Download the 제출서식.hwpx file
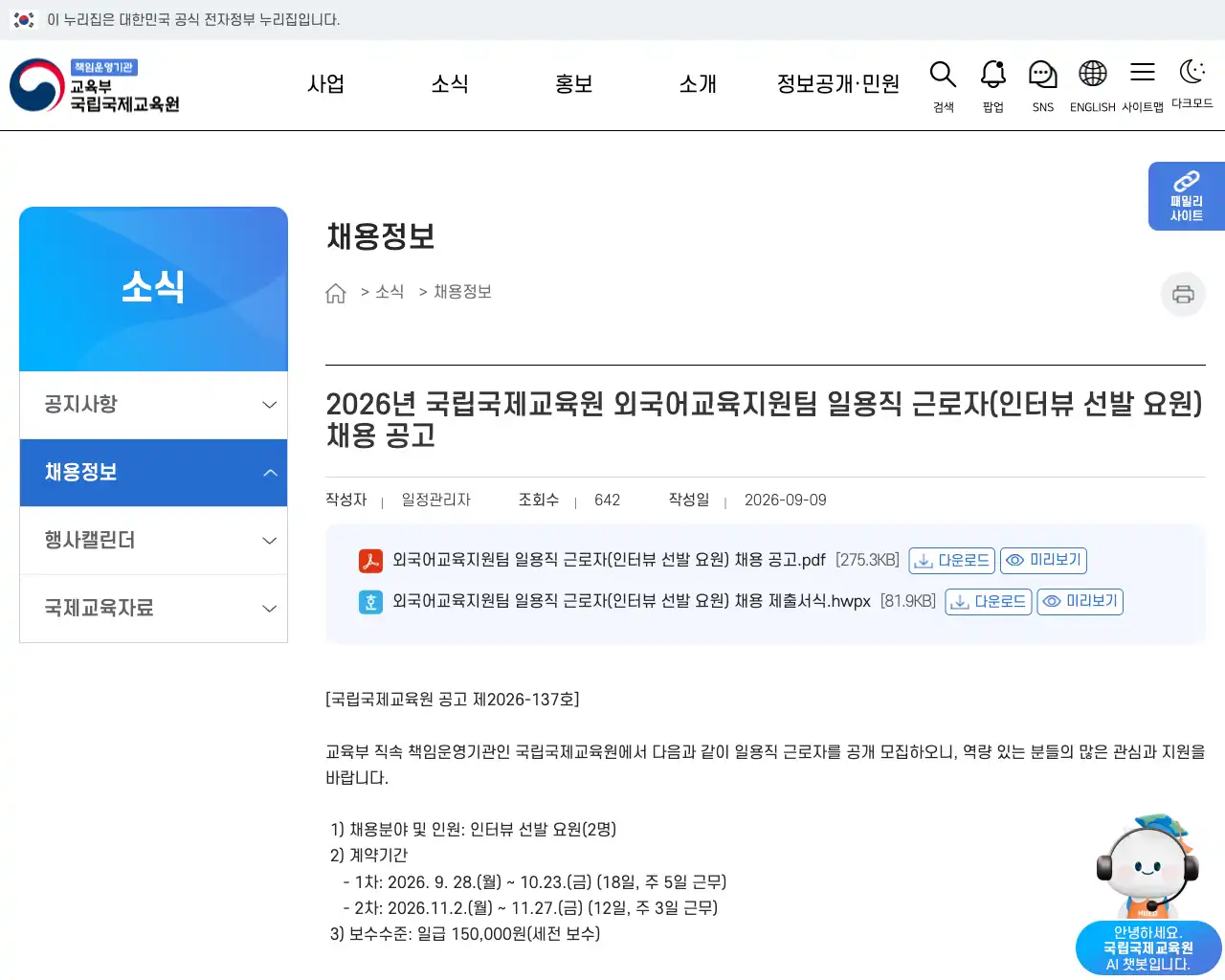This screenshot has height=980, width=1225. [x=989, y=602]
